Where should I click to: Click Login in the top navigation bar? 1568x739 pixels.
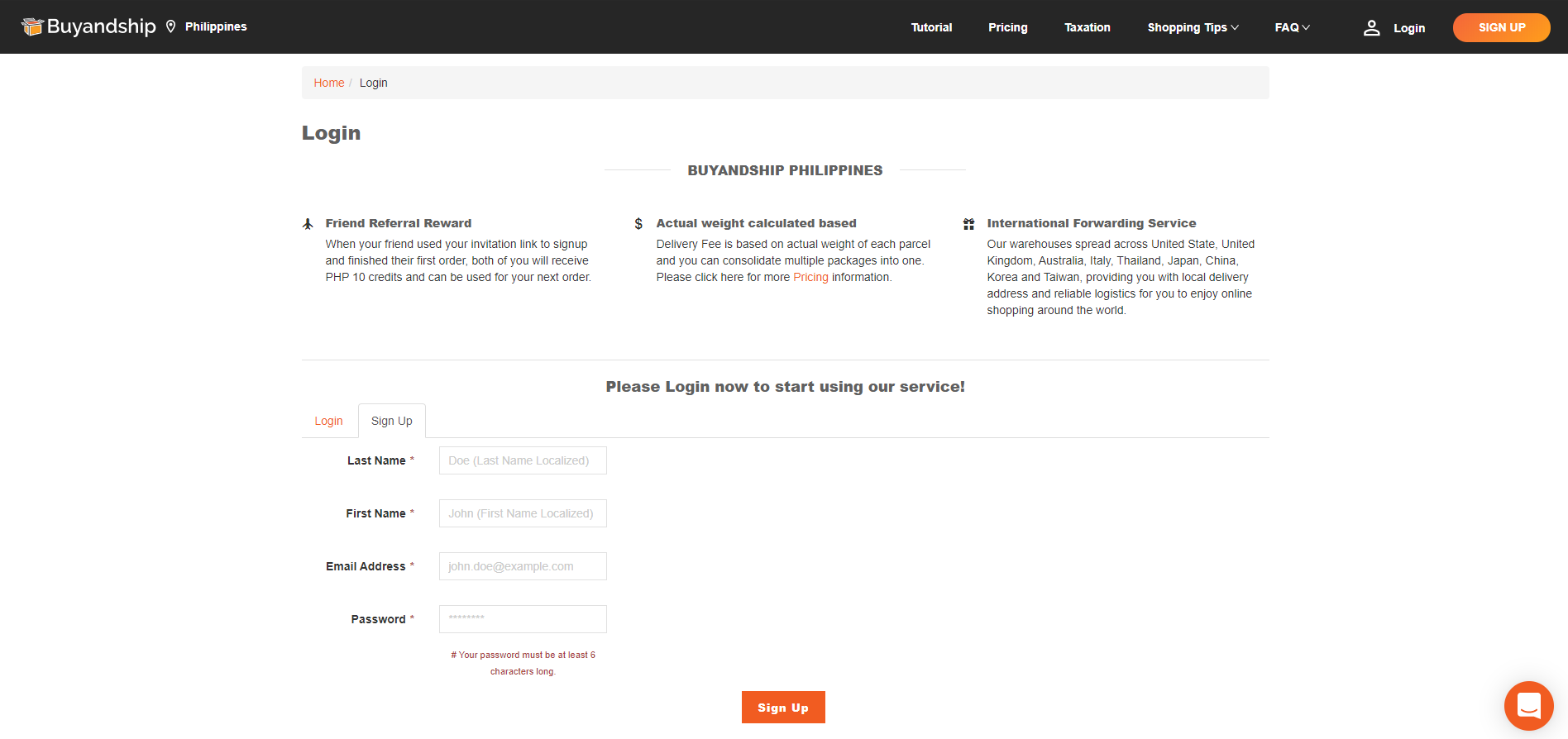pyautogui.click(x=1408, y=28)
